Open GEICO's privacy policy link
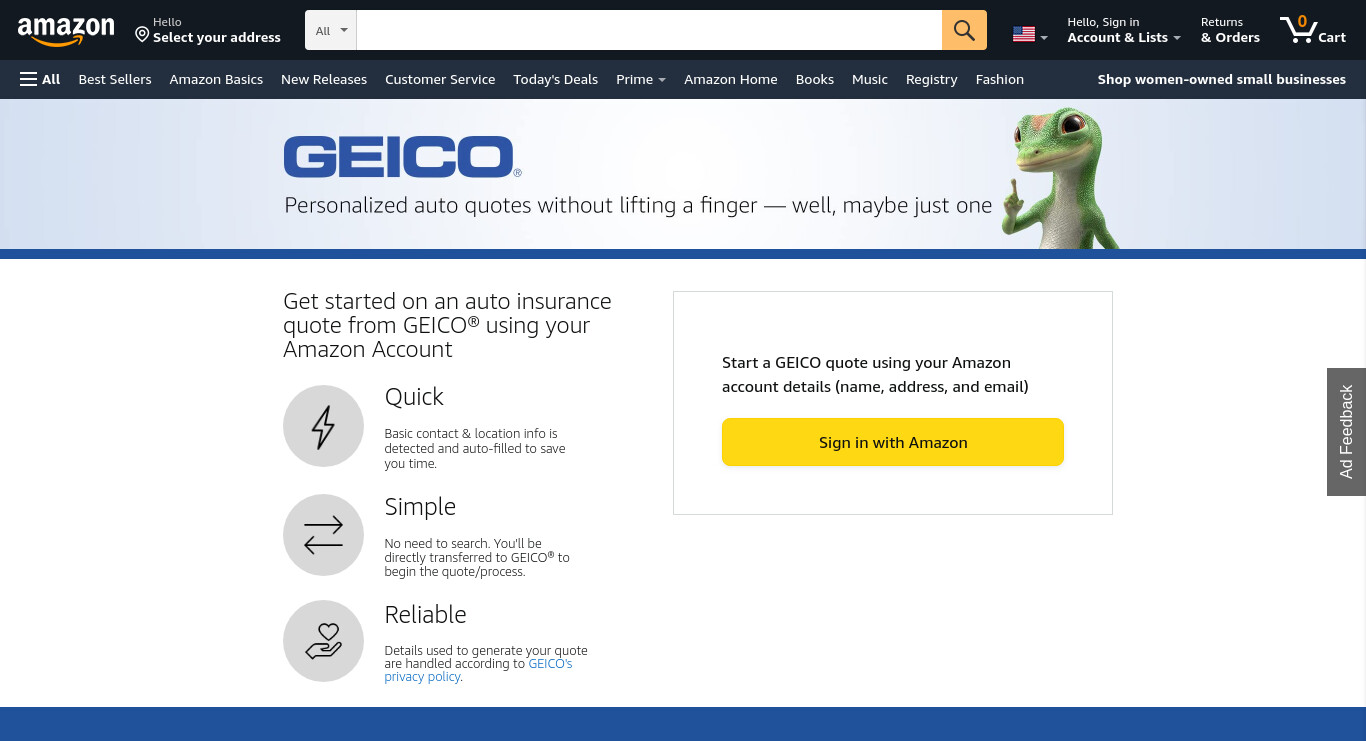The height and width of the screenshot is (741, 1366). click(x=478, y=670)
